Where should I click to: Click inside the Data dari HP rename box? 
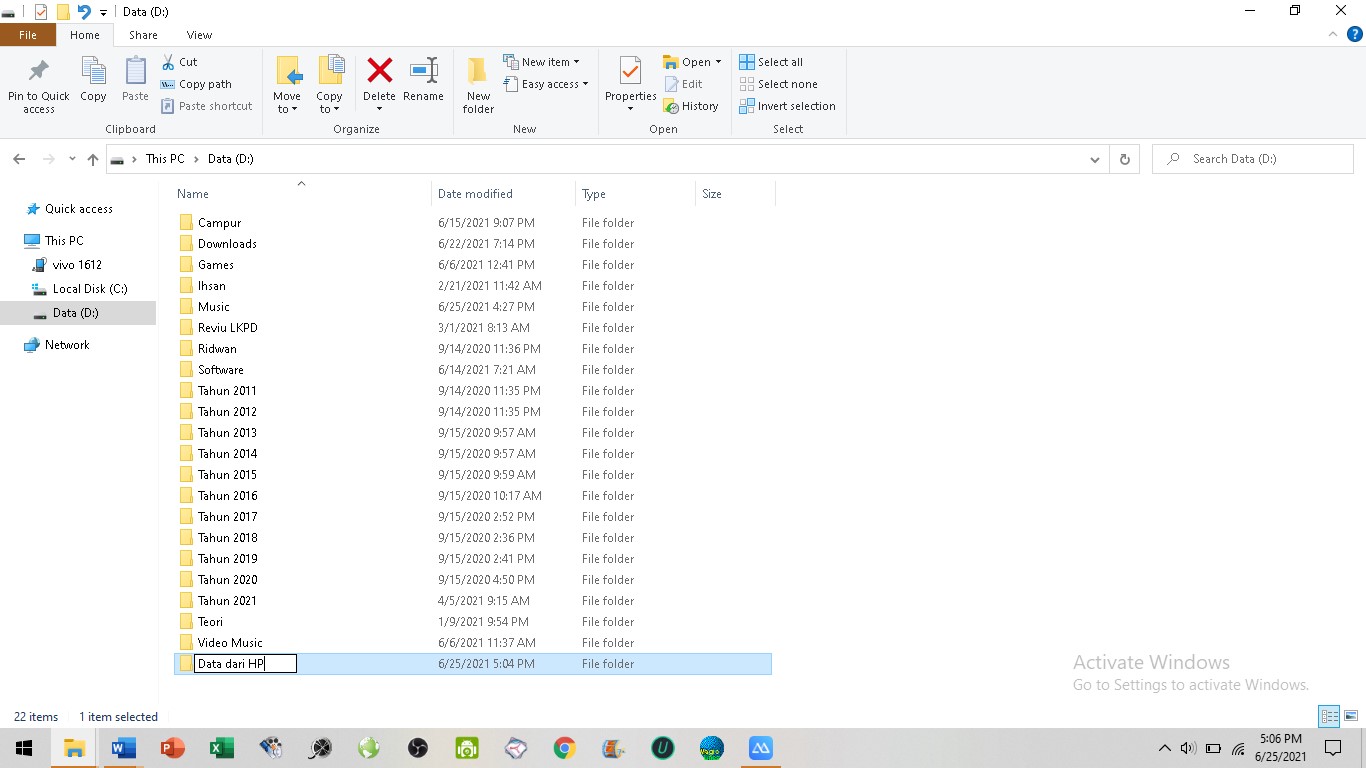pos(245,664)
